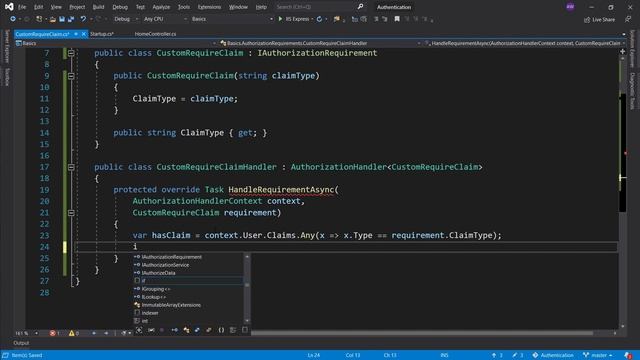Save the current file with Save icon
640x360 pixels.
pos(62,19)
